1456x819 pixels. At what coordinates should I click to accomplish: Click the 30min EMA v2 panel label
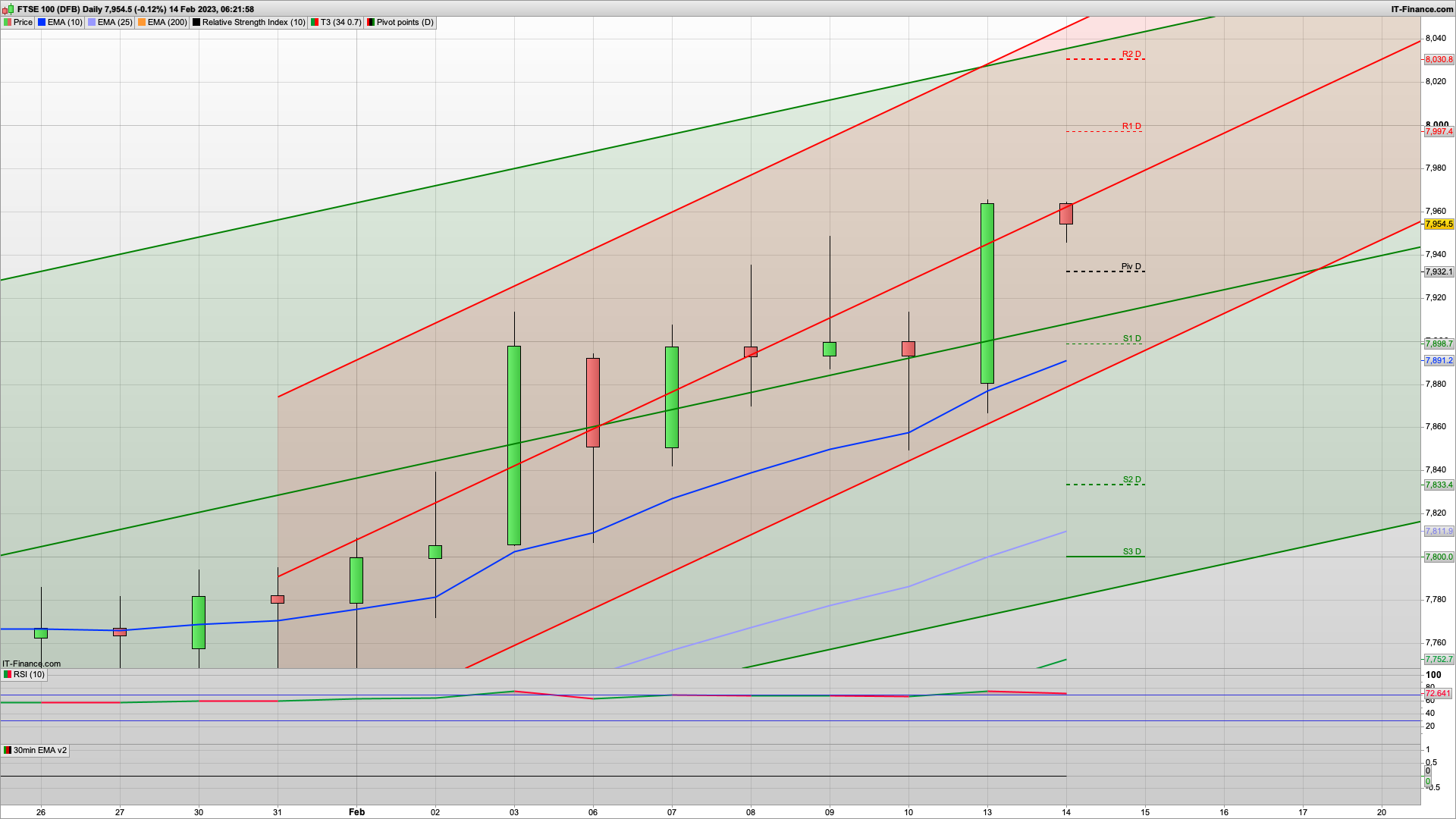click(39, 751)
